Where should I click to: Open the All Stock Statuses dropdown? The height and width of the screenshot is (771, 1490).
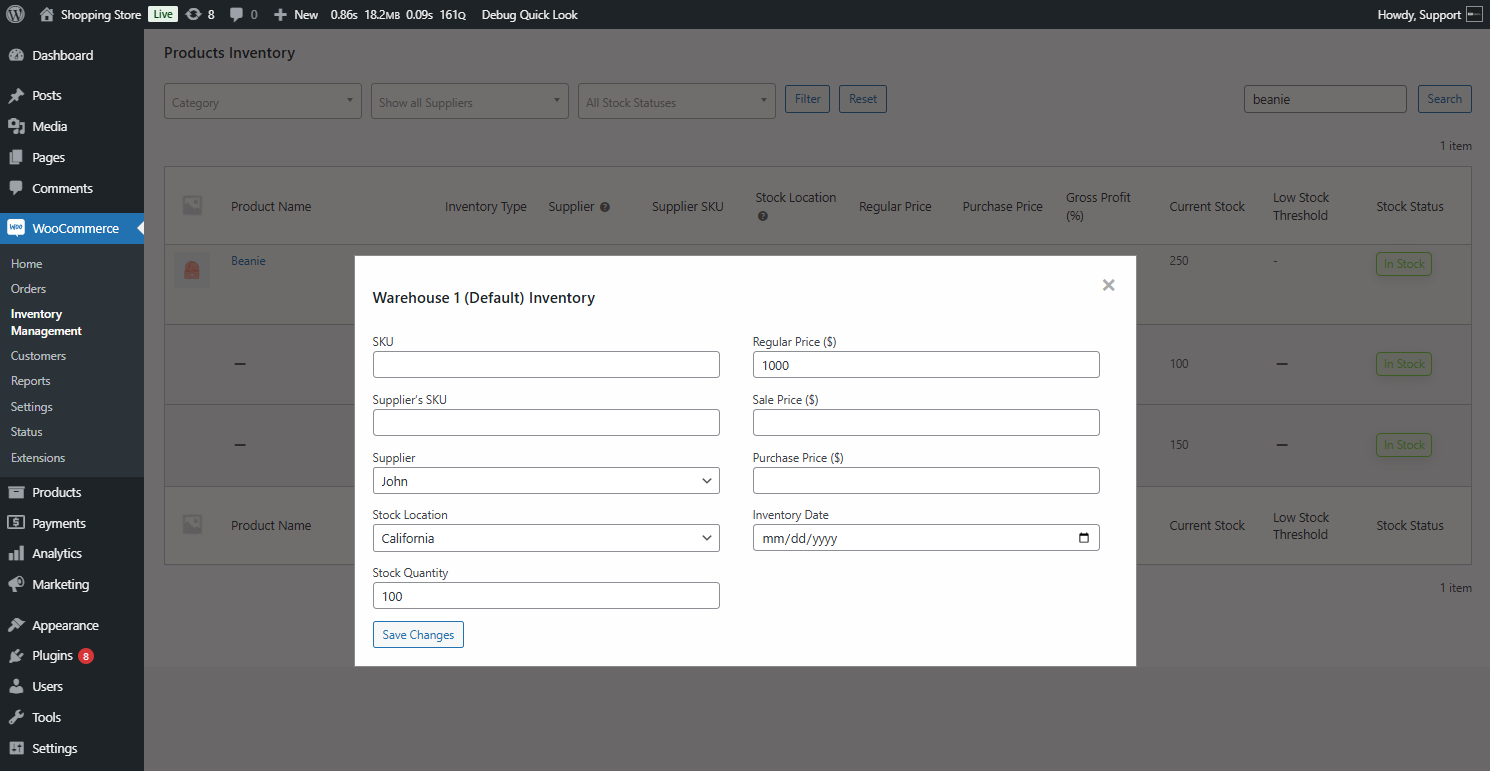click(x=677, y=101)
